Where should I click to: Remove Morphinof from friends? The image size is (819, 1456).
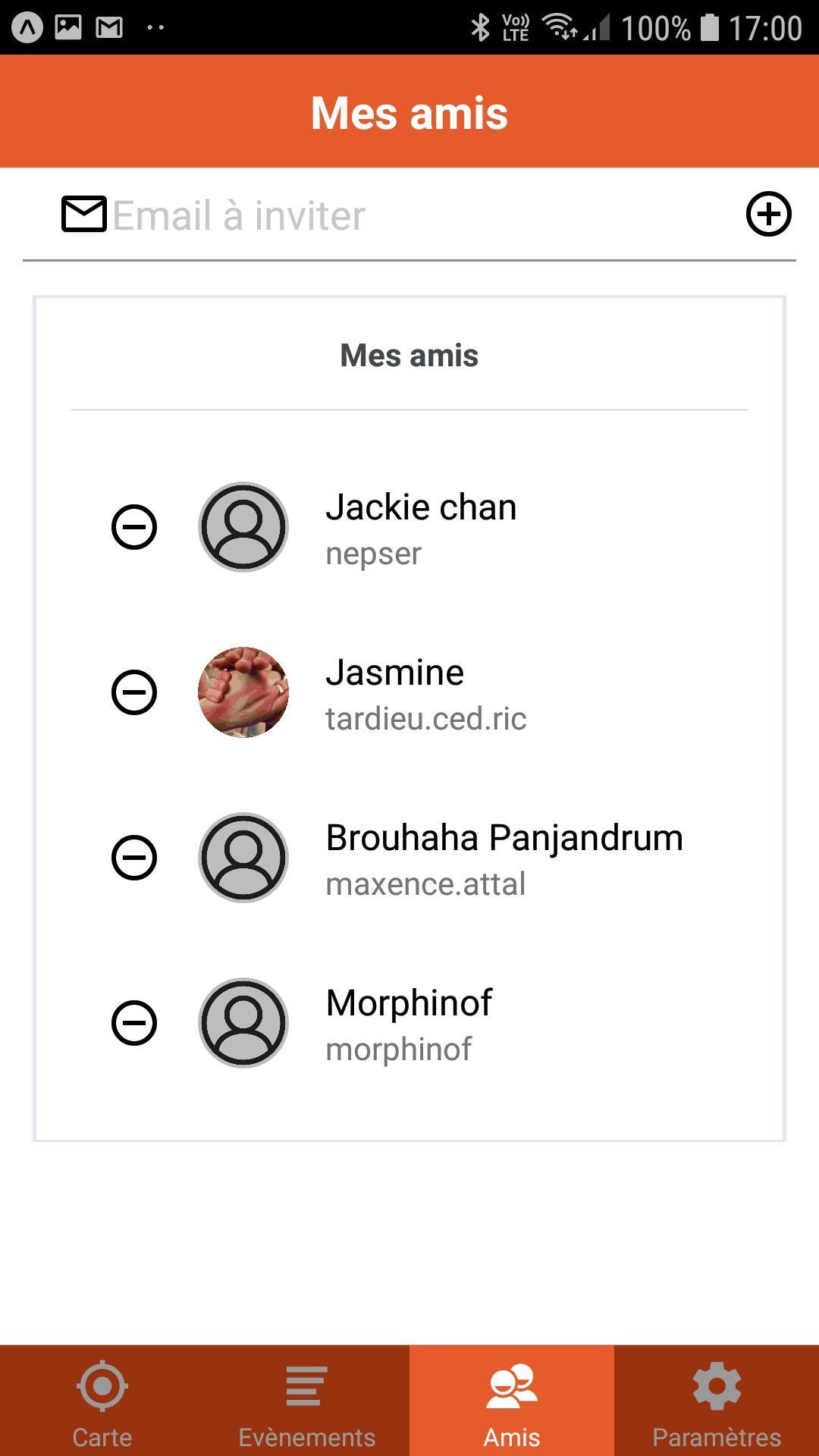click(x=134, y=1023)
